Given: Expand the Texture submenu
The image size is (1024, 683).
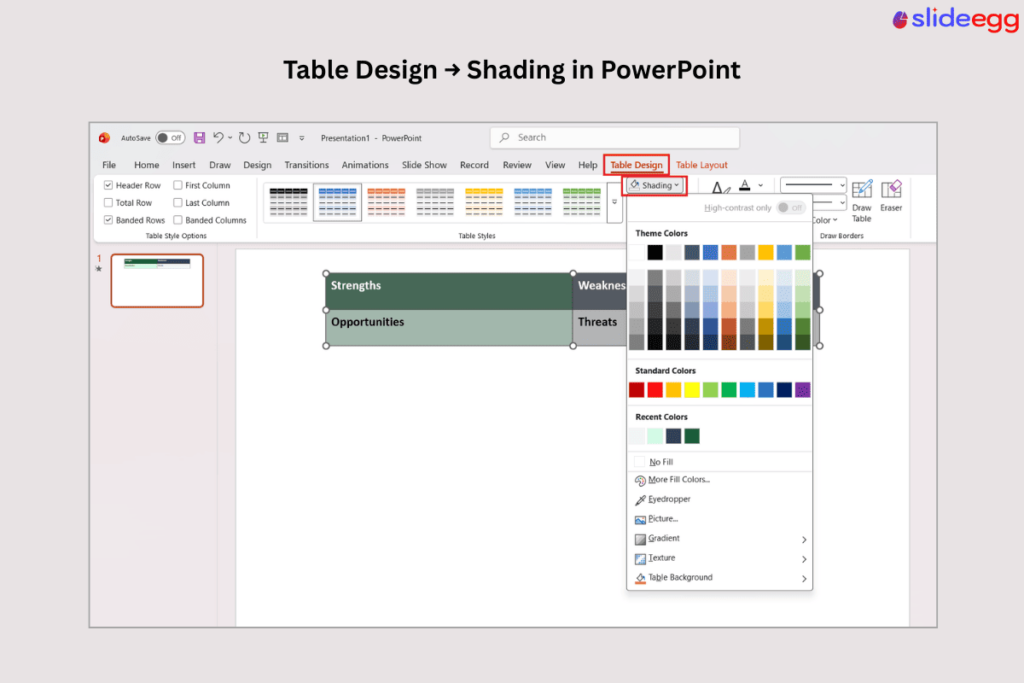Looking at the screenshot, I should (x=804, y=559).
